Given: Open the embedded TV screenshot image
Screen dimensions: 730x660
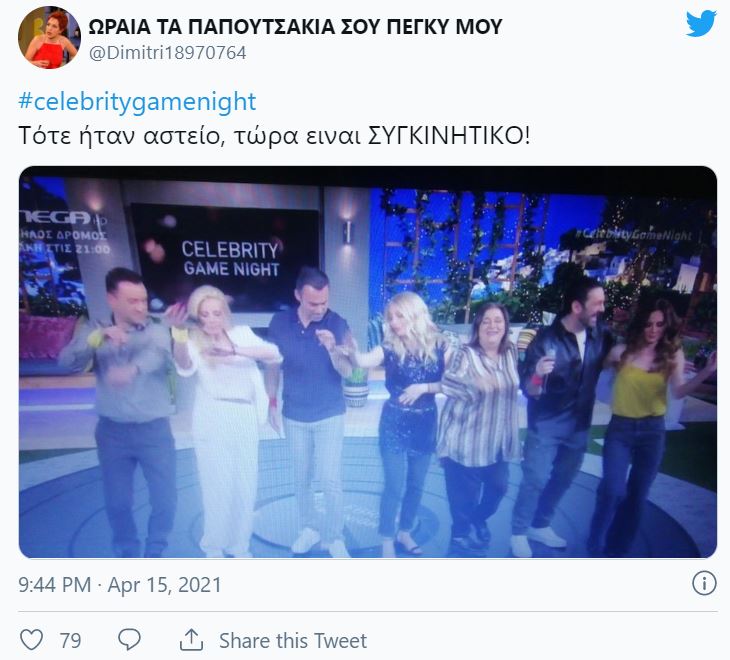Looking at the screenshot, I should pyautogui.click(x=368, y=362).
